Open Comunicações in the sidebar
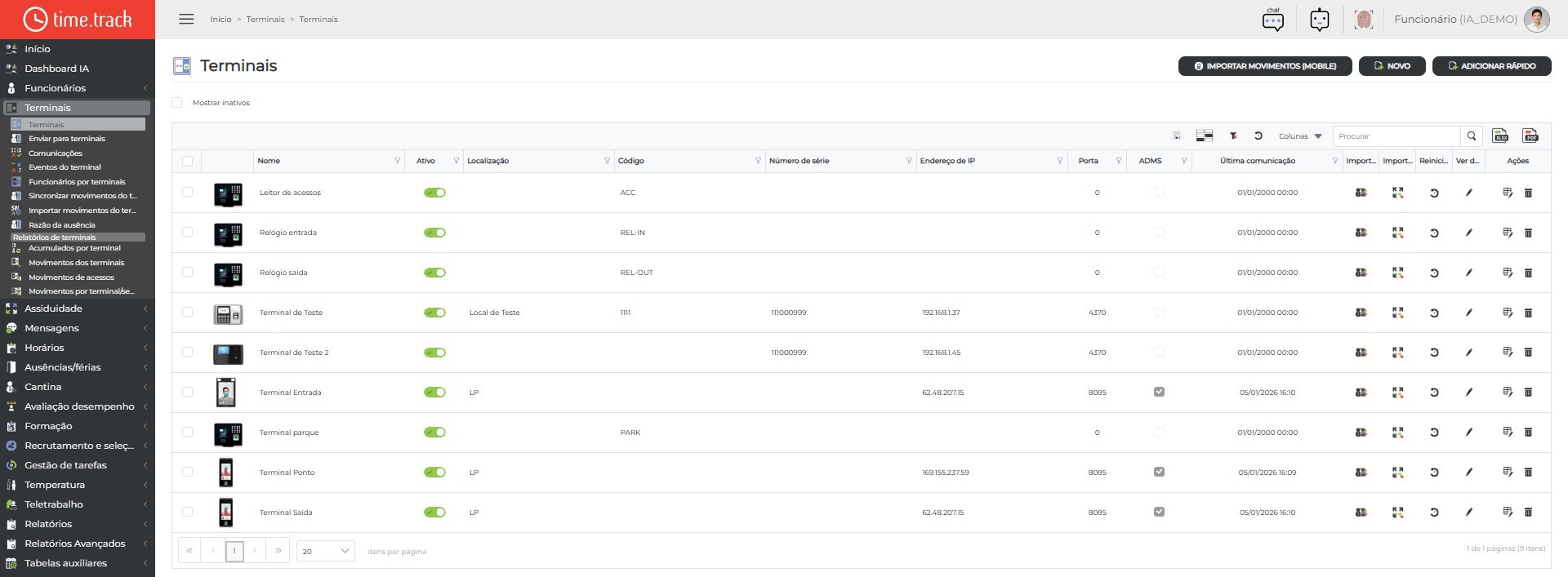1568x577 pixels. tap(56, 153)
